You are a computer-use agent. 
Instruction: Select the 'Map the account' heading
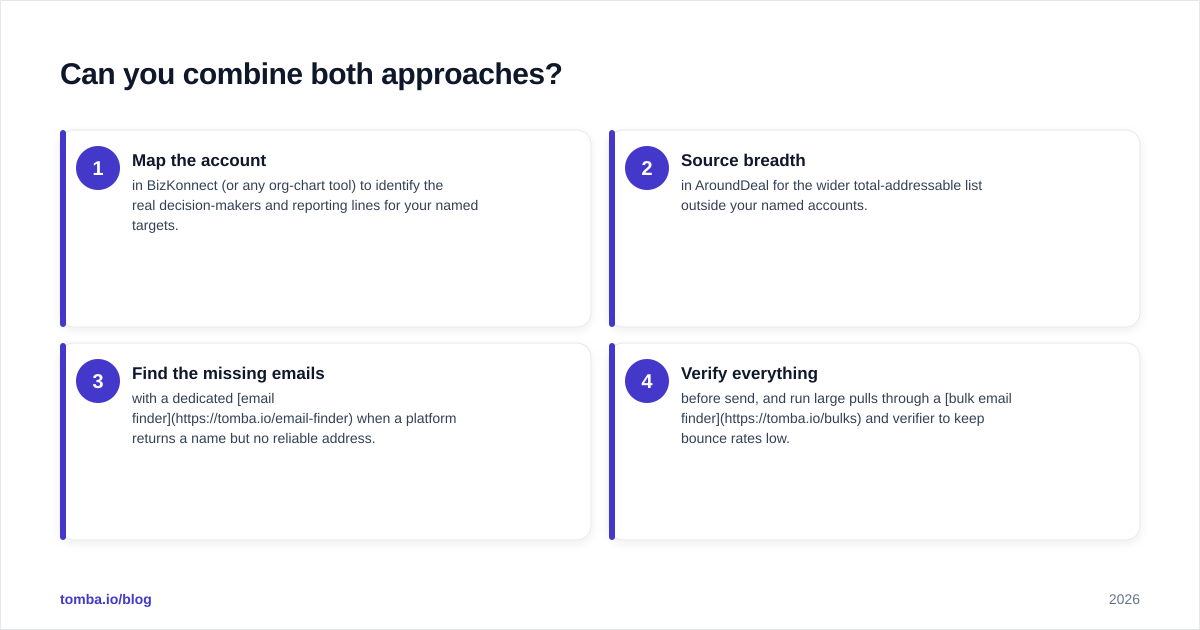pyautogui.click(x=199, y=160)
